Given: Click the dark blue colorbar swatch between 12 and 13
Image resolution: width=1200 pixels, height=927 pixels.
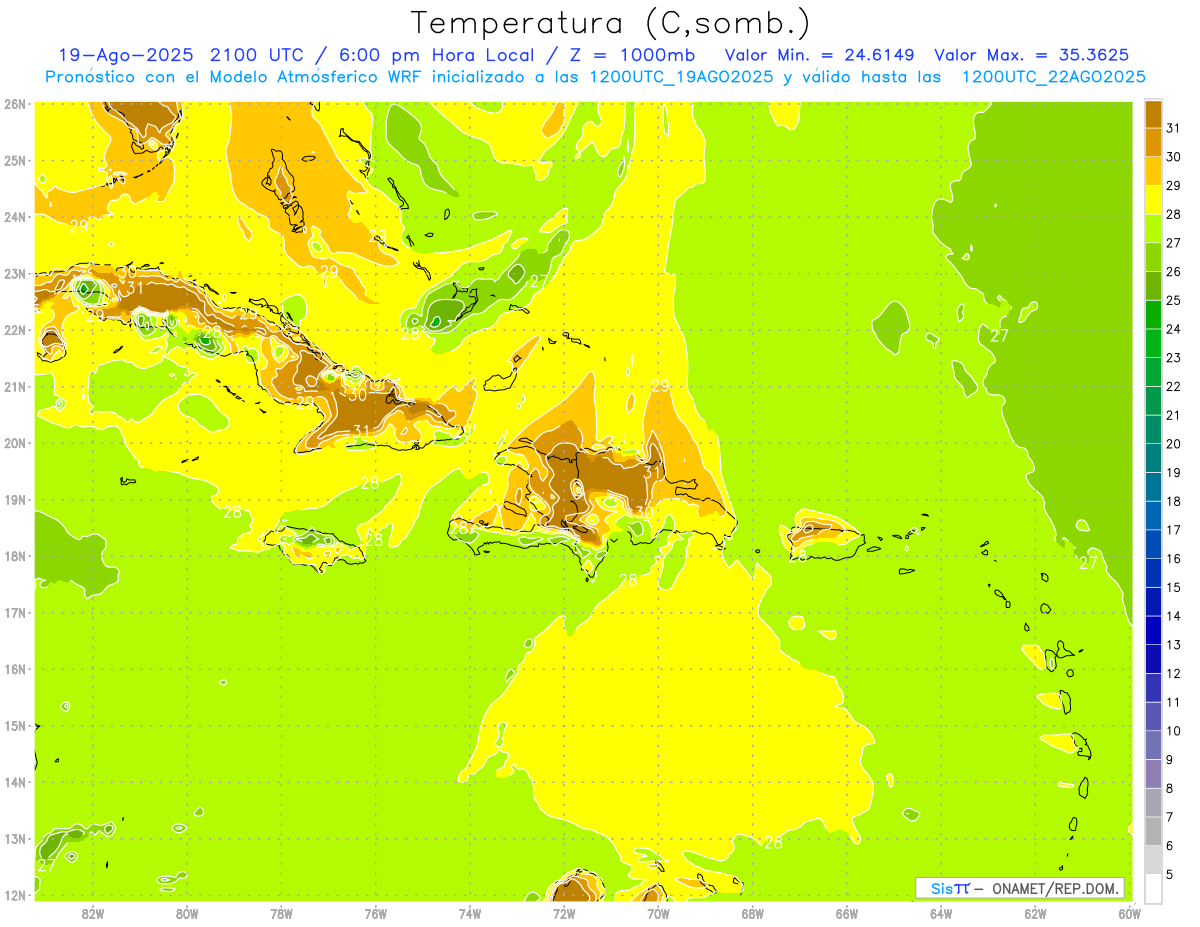Looking at the screenshot, I should (x=1153, y=659).
